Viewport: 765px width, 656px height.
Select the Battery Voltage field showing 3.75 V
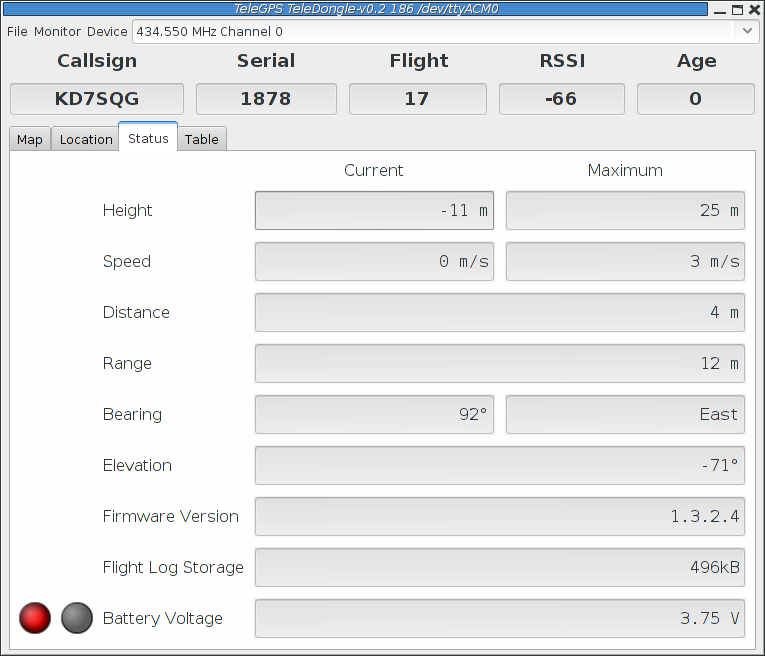pos(499,618)
